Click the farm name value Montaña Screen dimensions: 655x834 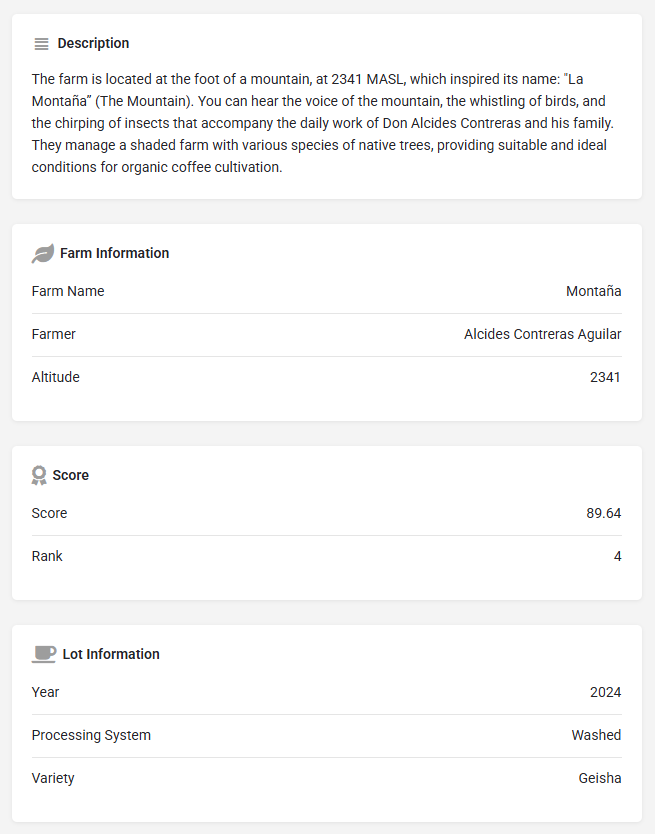pos(593,291)
